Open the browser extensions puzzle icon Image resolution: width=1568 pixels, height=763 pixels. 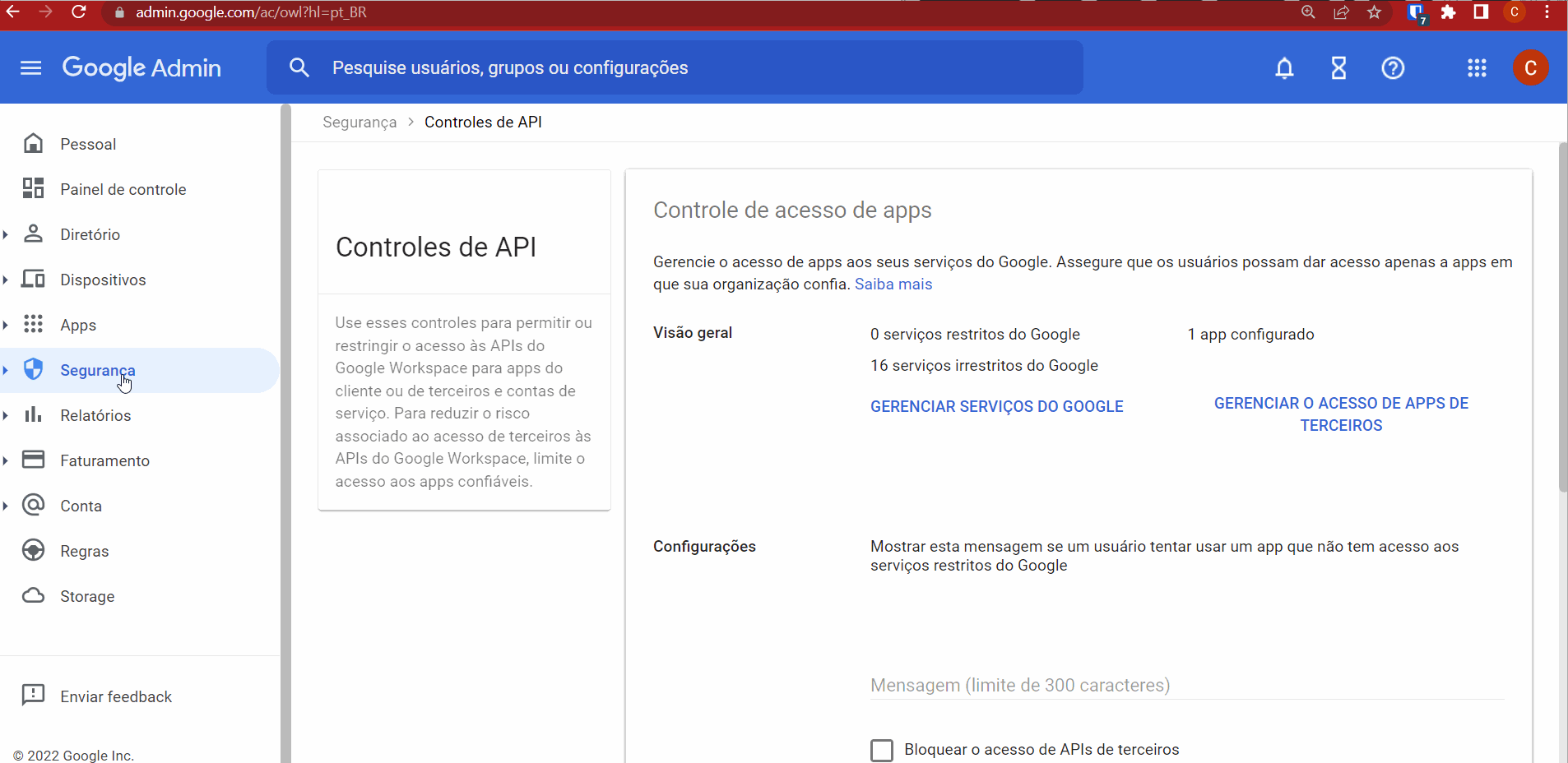click(x=1448, y=12)
